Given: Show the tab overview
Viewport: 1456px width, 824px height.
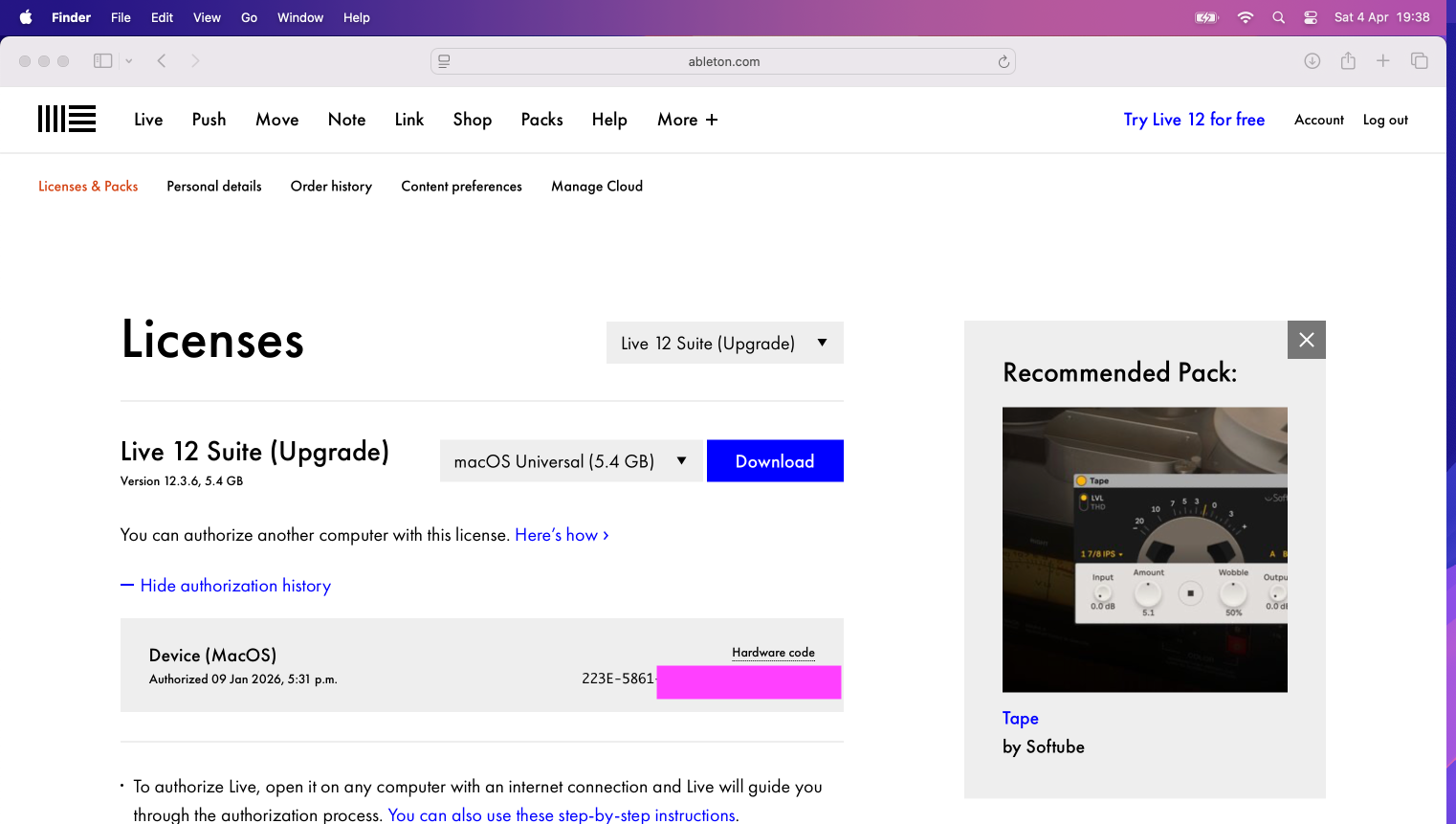Looking at the screenshot, I should click(x=1419, y=61).
